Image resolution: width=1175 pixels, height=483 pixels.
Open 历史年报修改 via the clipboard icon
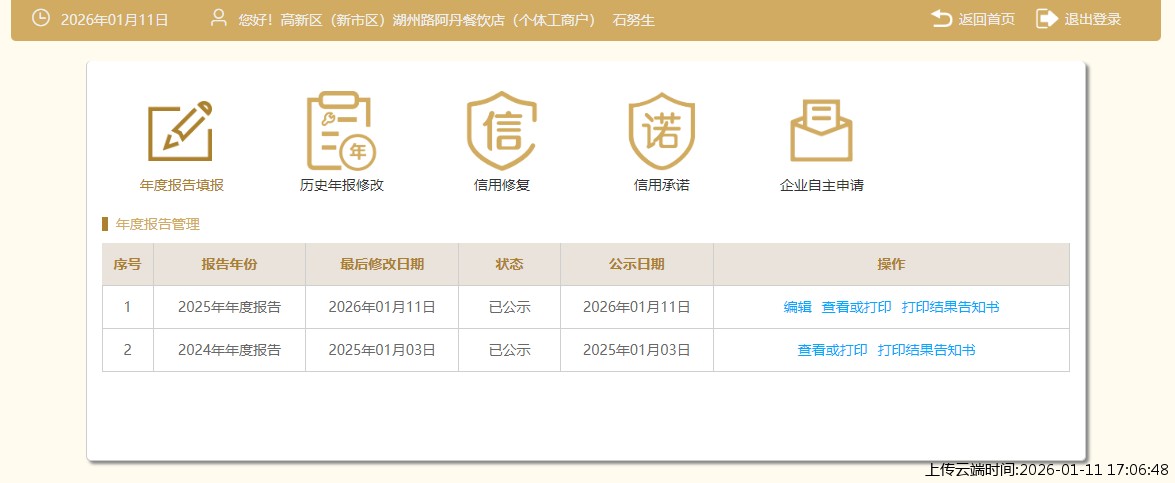point(341,131)
